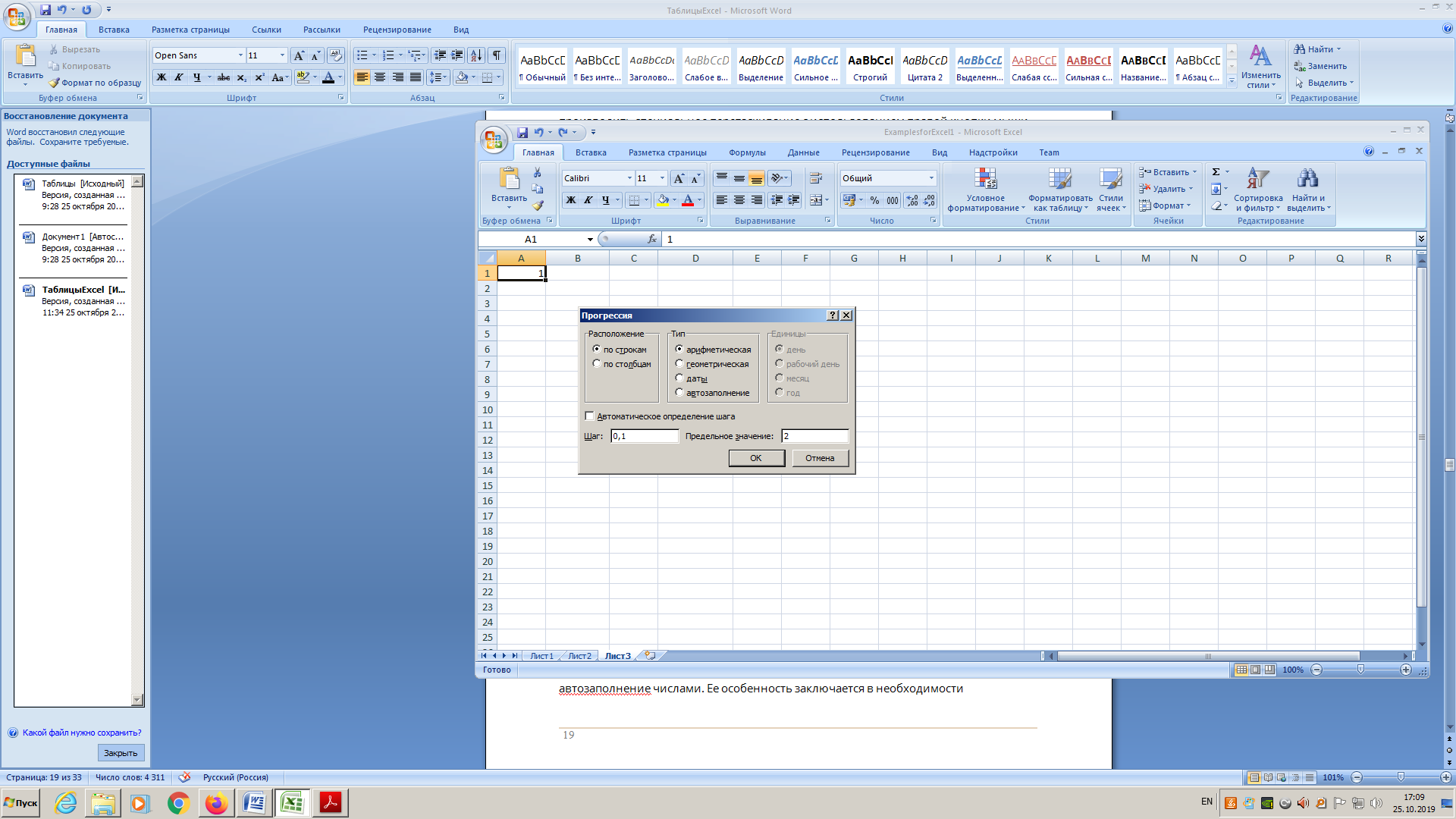Image resolution: width=1456 pixels, height=819 pixels.
Task: Click Excel Format as Table icon
Action: click(x=1060, y=179)
